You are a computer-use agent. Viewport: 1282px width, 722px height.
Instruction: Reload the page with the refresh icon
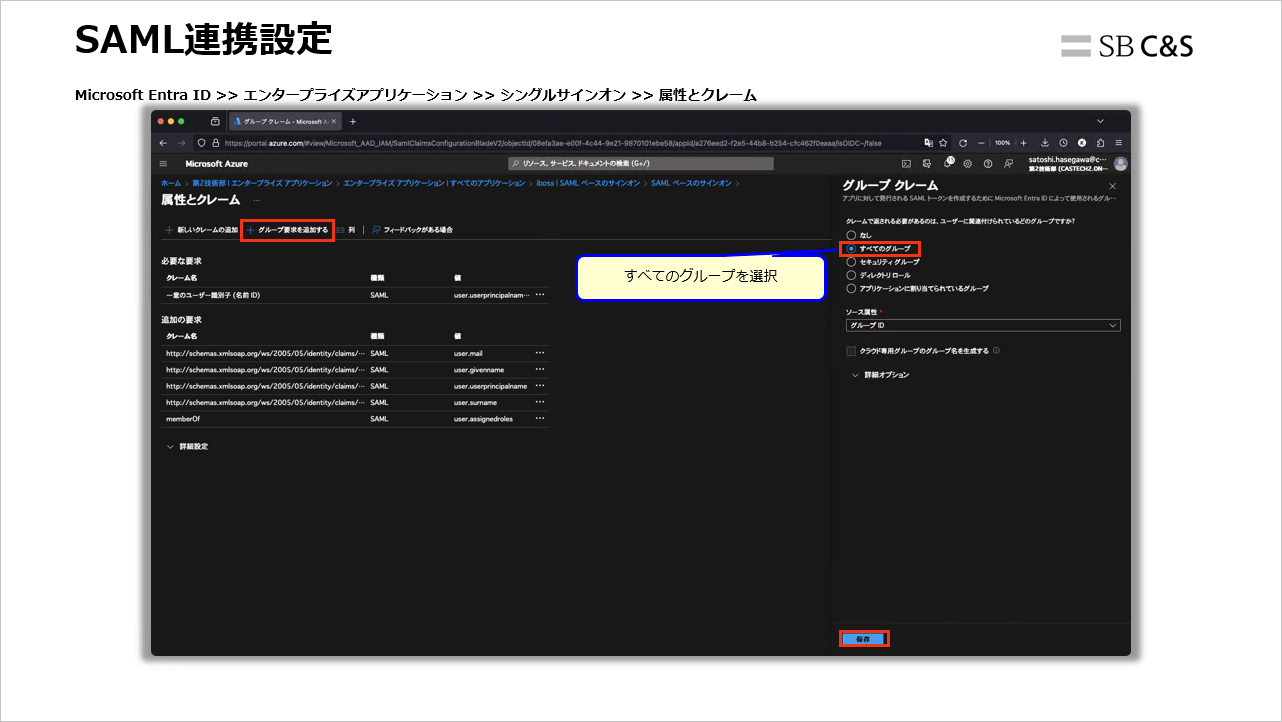(x=963, y=142)
